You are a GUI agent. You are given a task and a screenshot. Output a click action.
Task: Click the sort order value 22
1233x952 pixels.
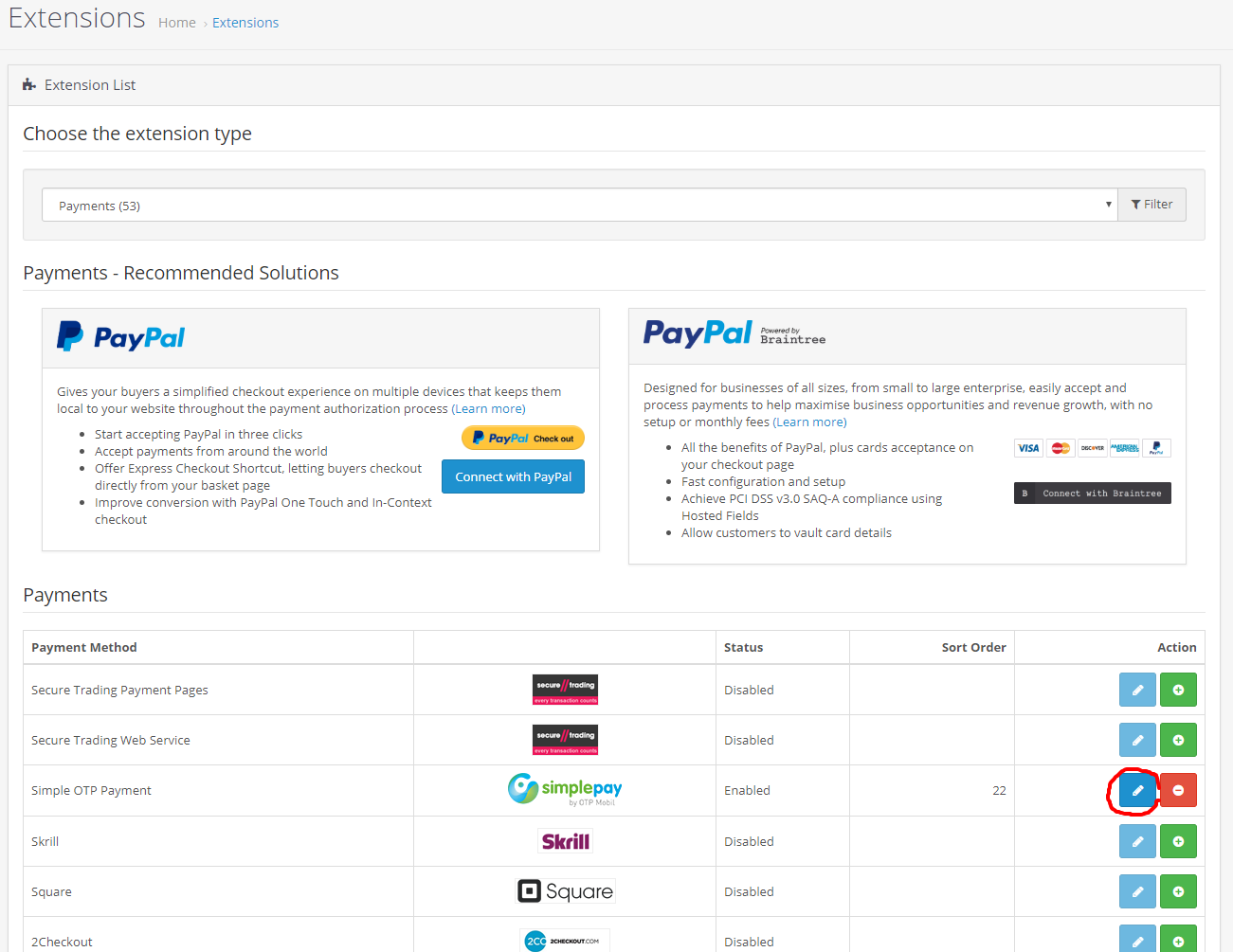[x=999, y=790]
